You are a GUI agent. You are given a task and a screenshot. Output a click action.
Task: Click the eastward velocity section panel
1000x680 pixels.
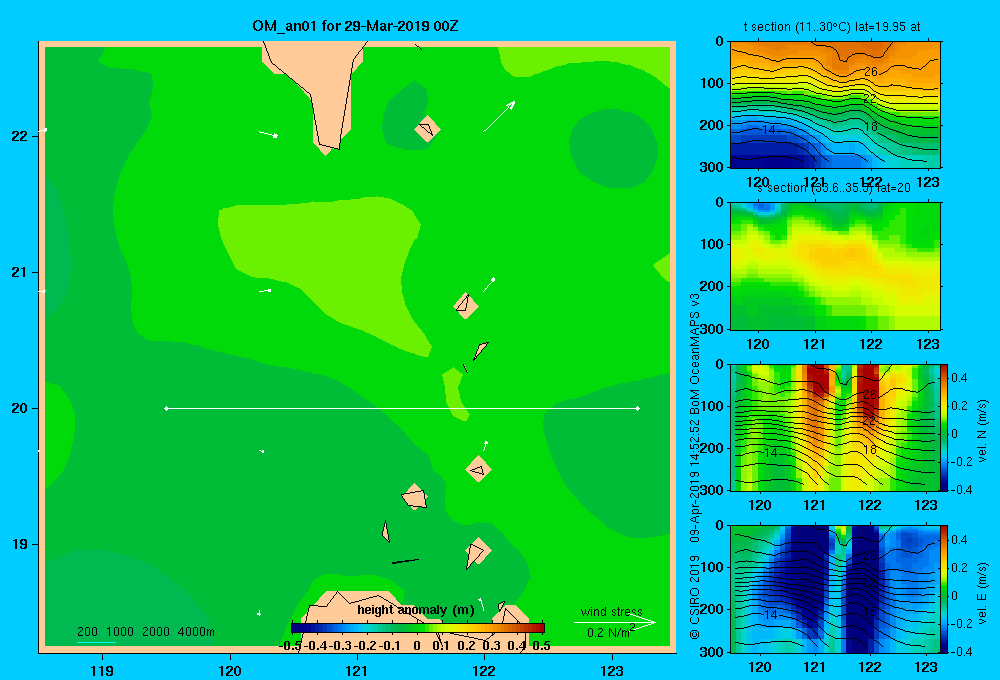(x=835, y=589)
